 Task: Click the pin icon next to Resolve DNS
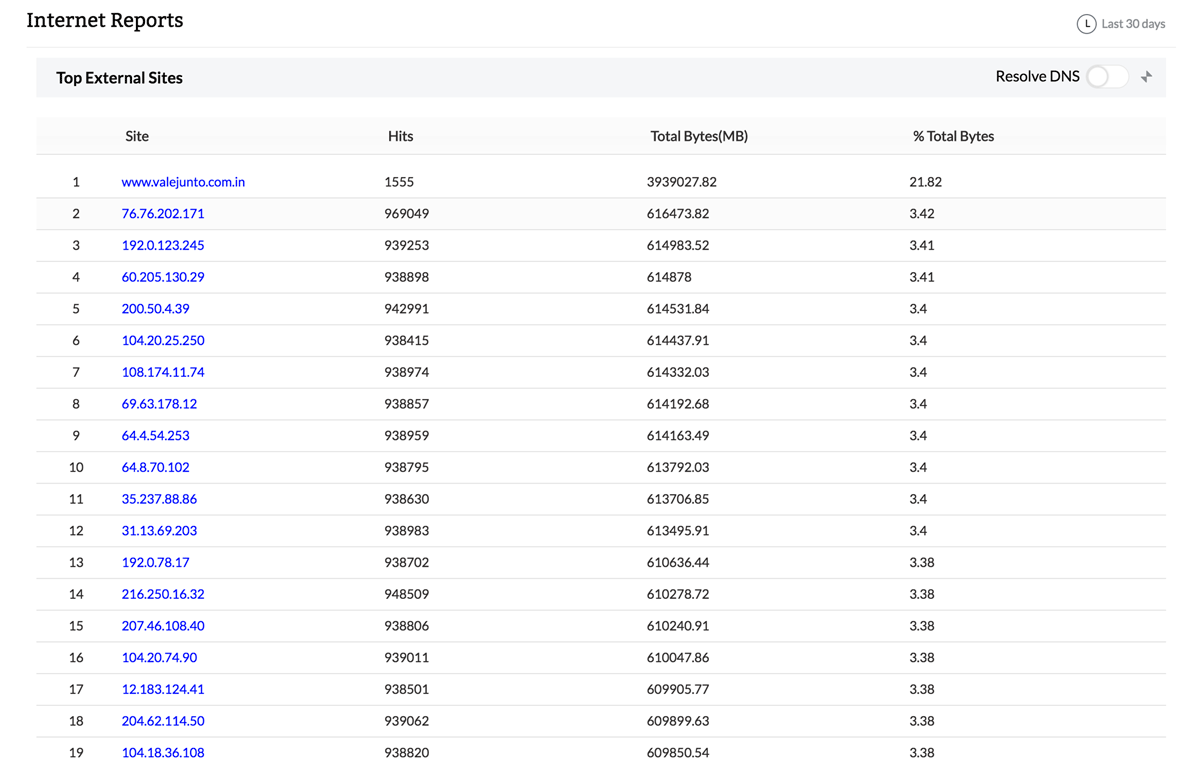[x=1146, y=77]
